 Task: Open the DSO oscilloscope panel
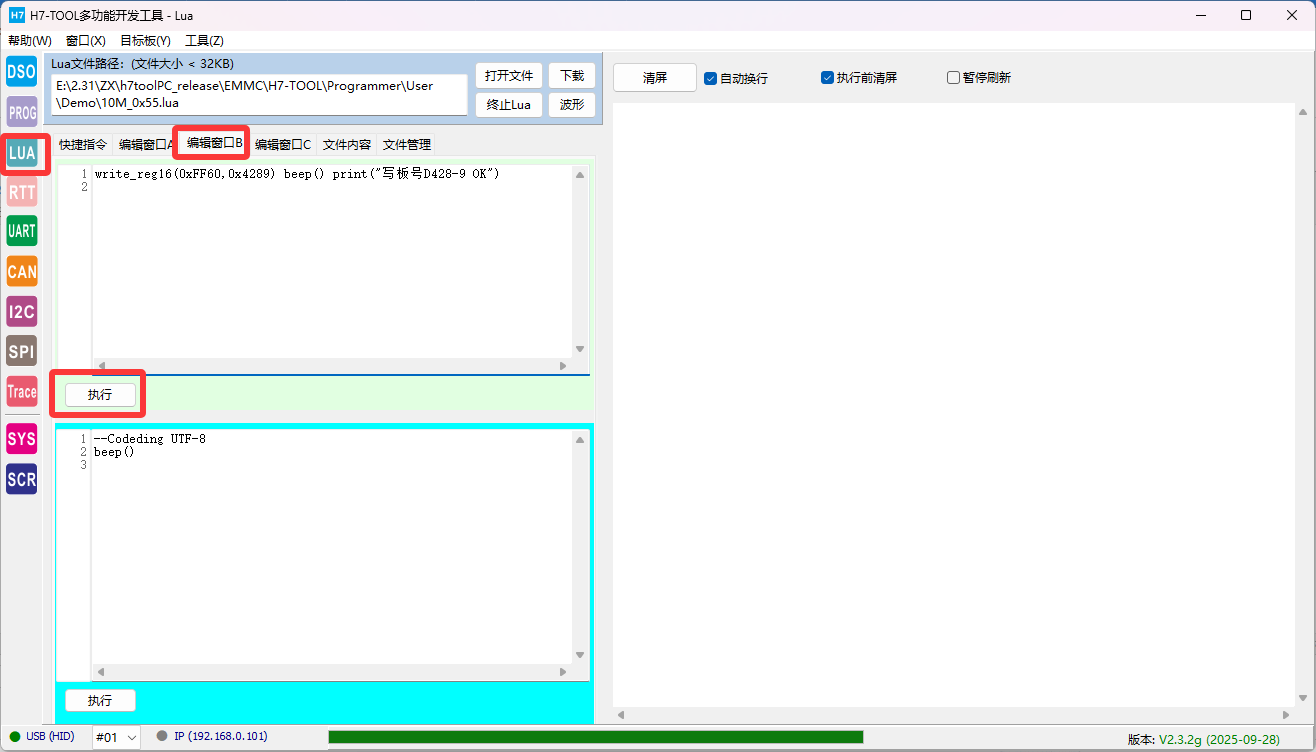21,72
